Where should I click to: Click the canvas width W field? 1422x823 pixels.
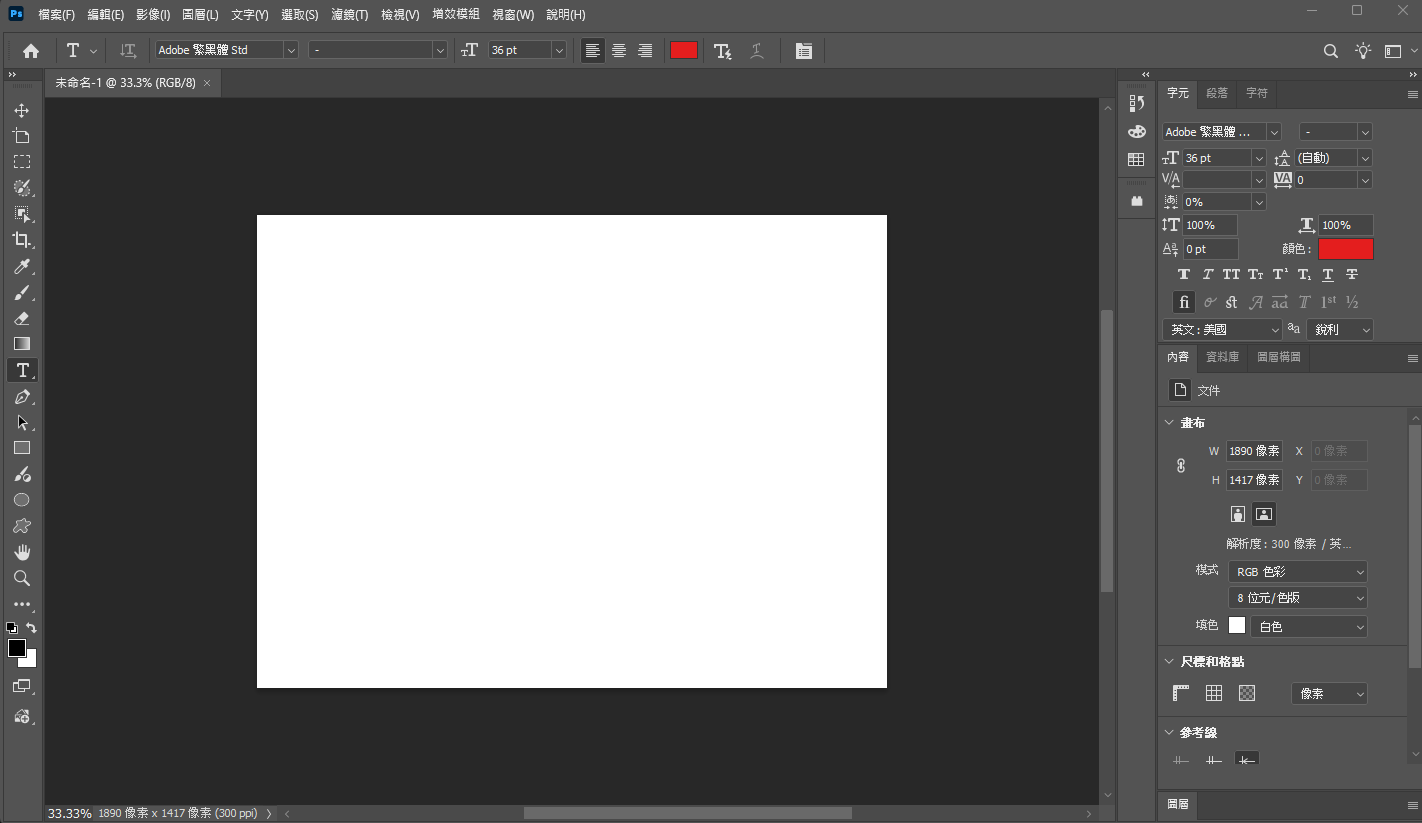click(1254, 451)
